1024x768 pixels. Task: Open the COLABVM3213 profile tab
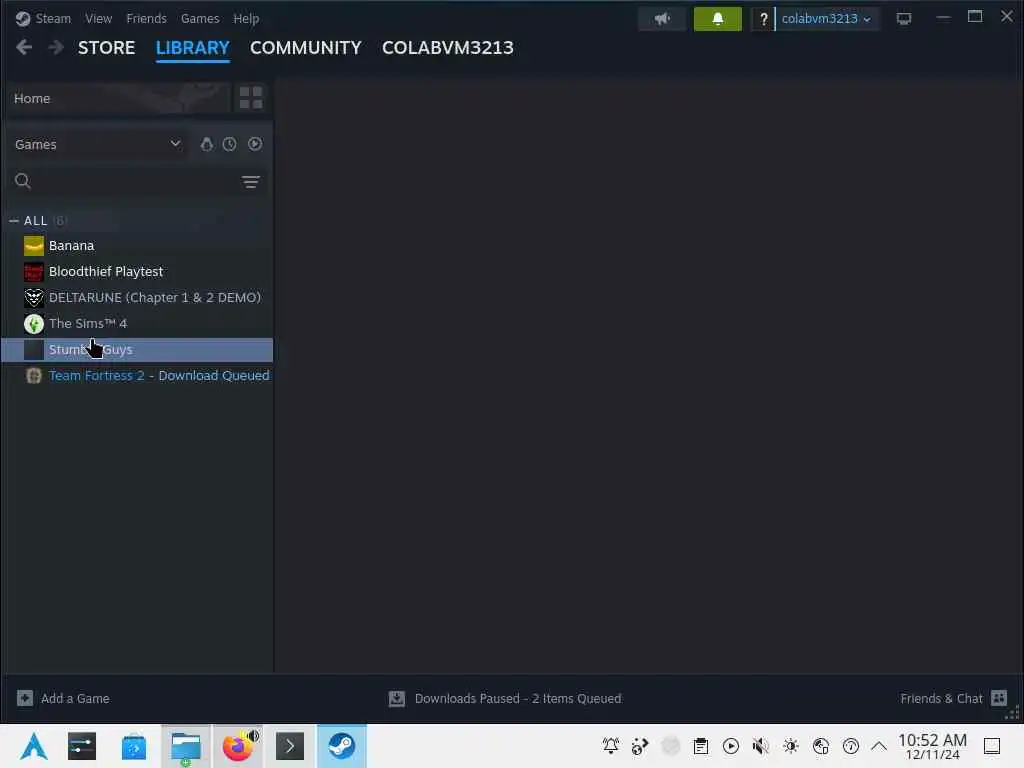[448, 48]
